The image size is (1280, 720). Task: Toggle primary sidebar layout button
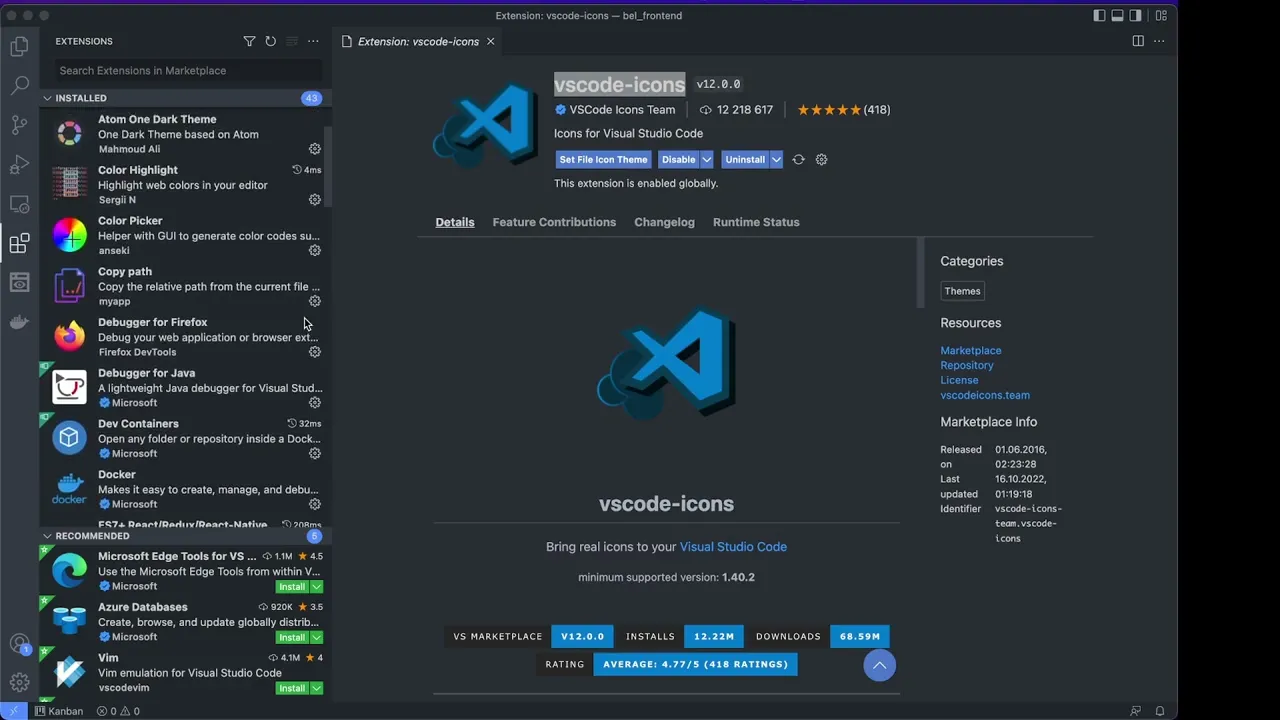pyautogui.click(x=1099, y=15)
